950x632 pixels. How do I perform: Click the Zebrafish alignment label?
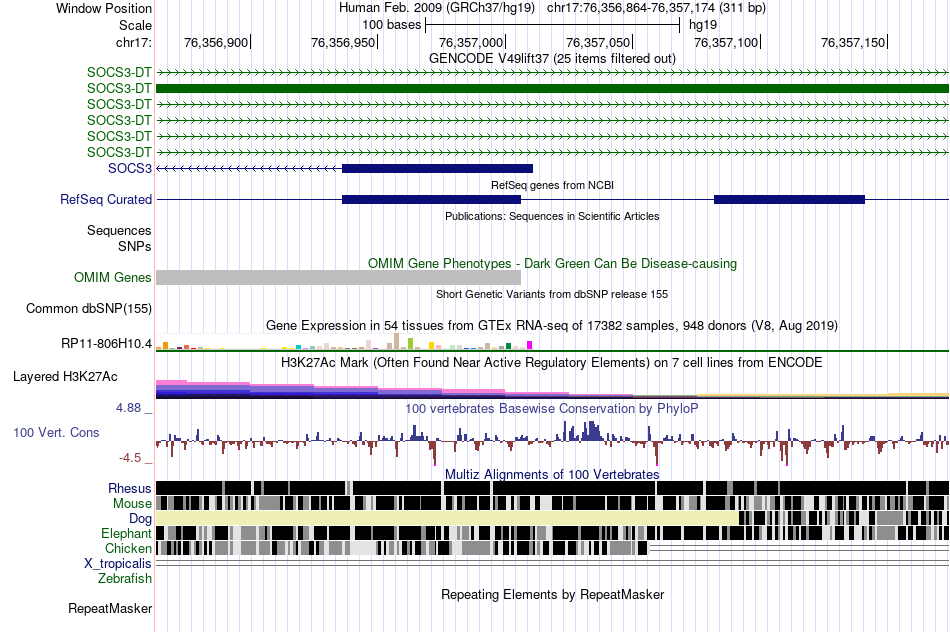pos(125,579)
